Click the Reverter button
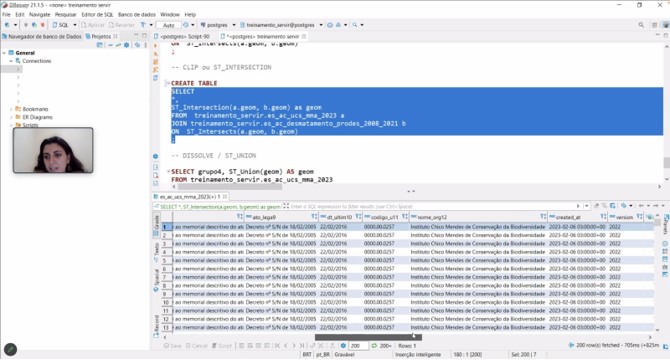The height and width of the screenshot is (360, 670). coord(122,25)
